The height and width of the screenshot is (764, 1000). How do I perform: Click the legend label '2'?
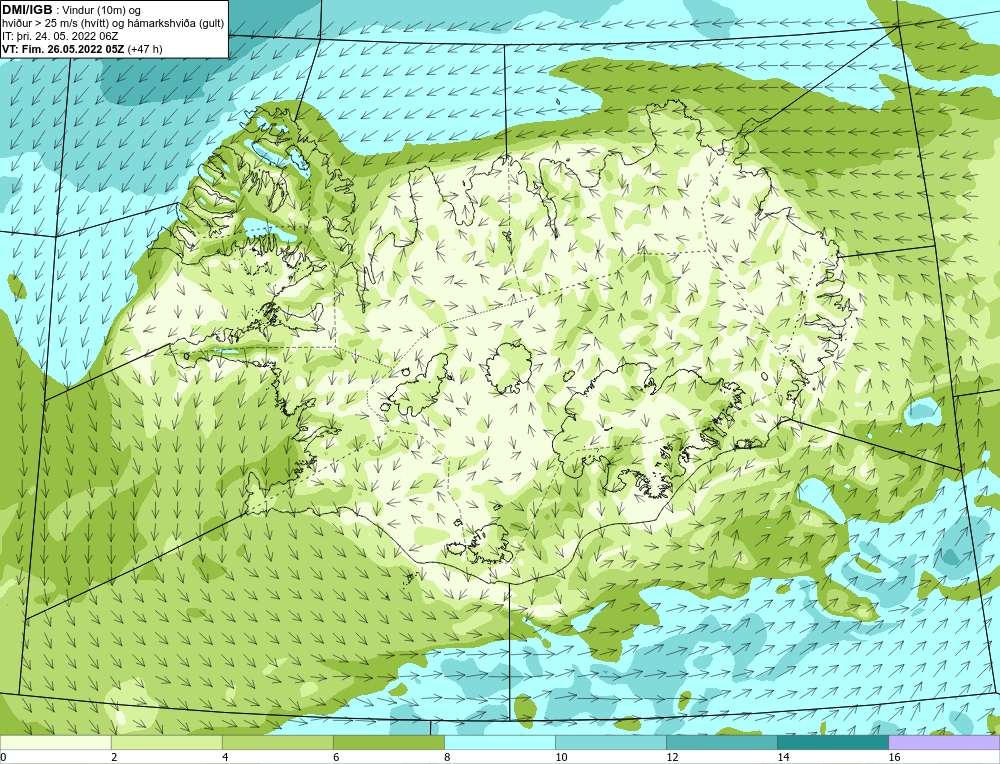point(114,757)
